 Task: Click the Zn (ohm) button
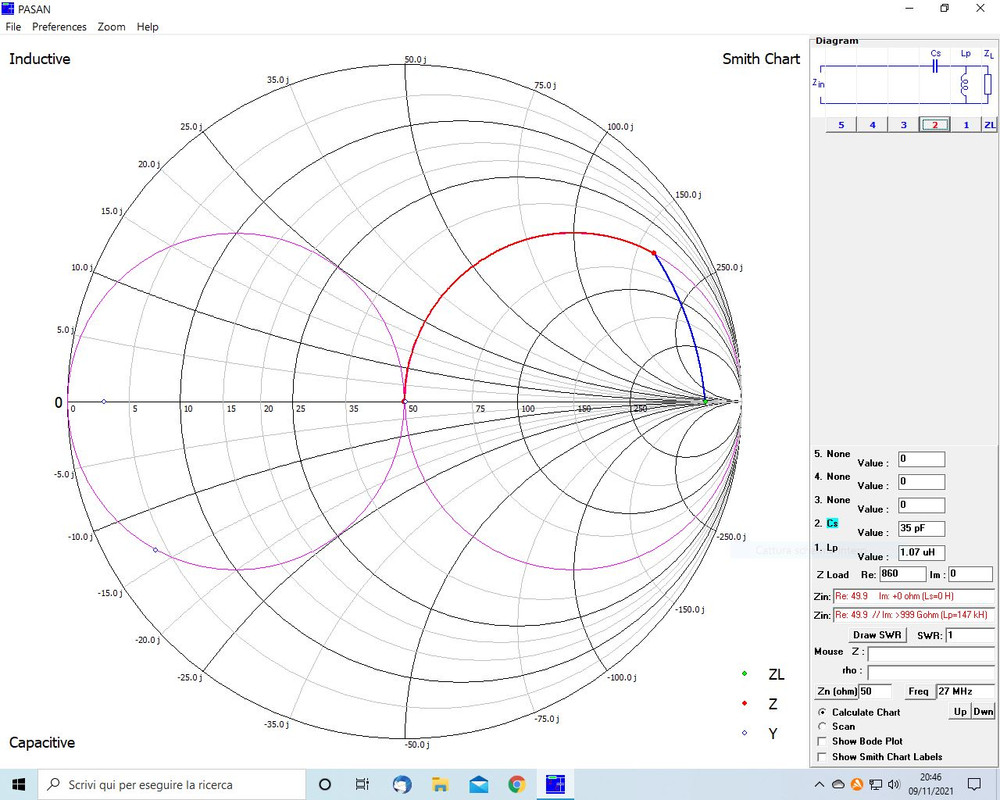point(836,692)
